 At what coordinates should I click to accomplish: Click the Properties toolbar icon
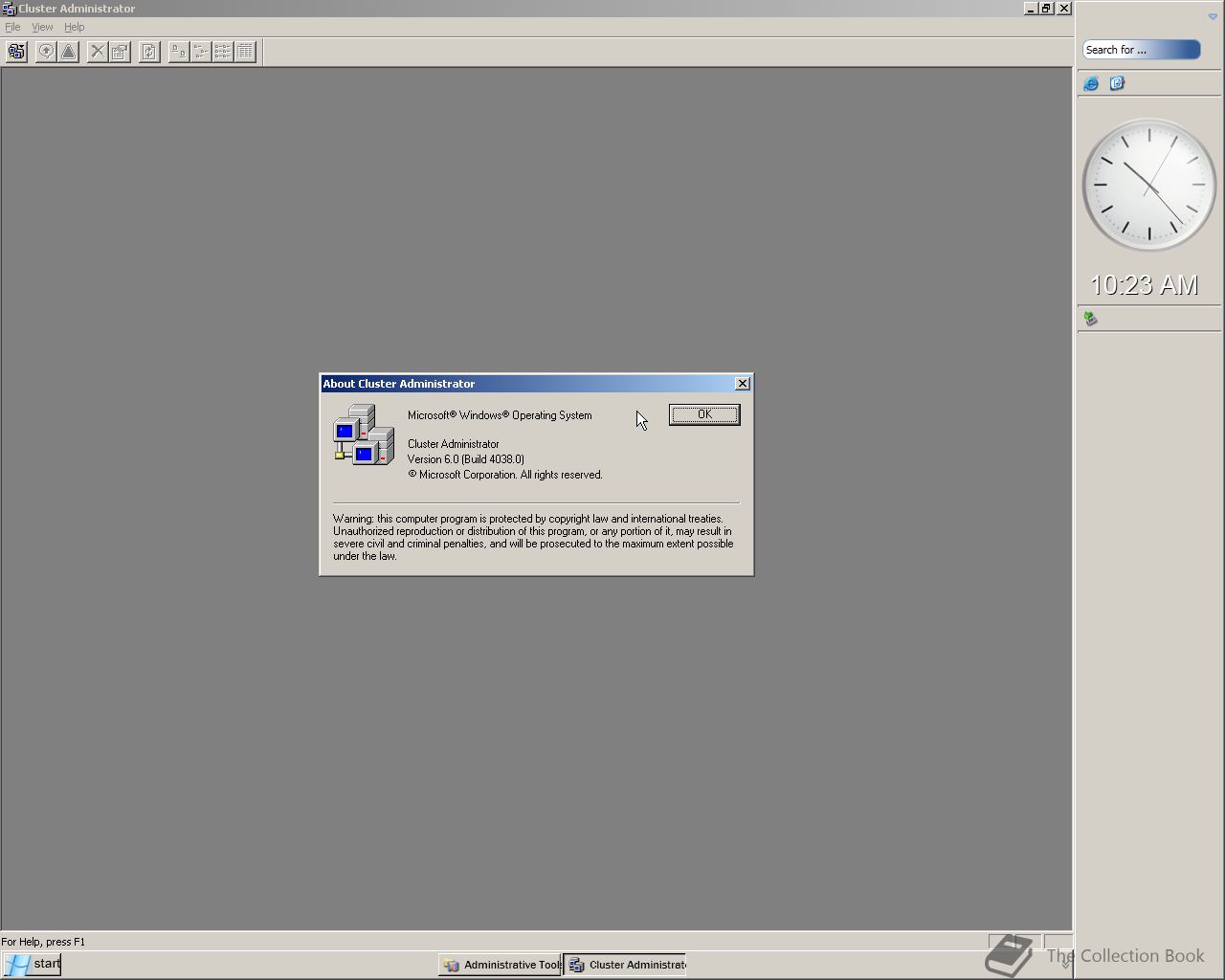pos(120,52)
